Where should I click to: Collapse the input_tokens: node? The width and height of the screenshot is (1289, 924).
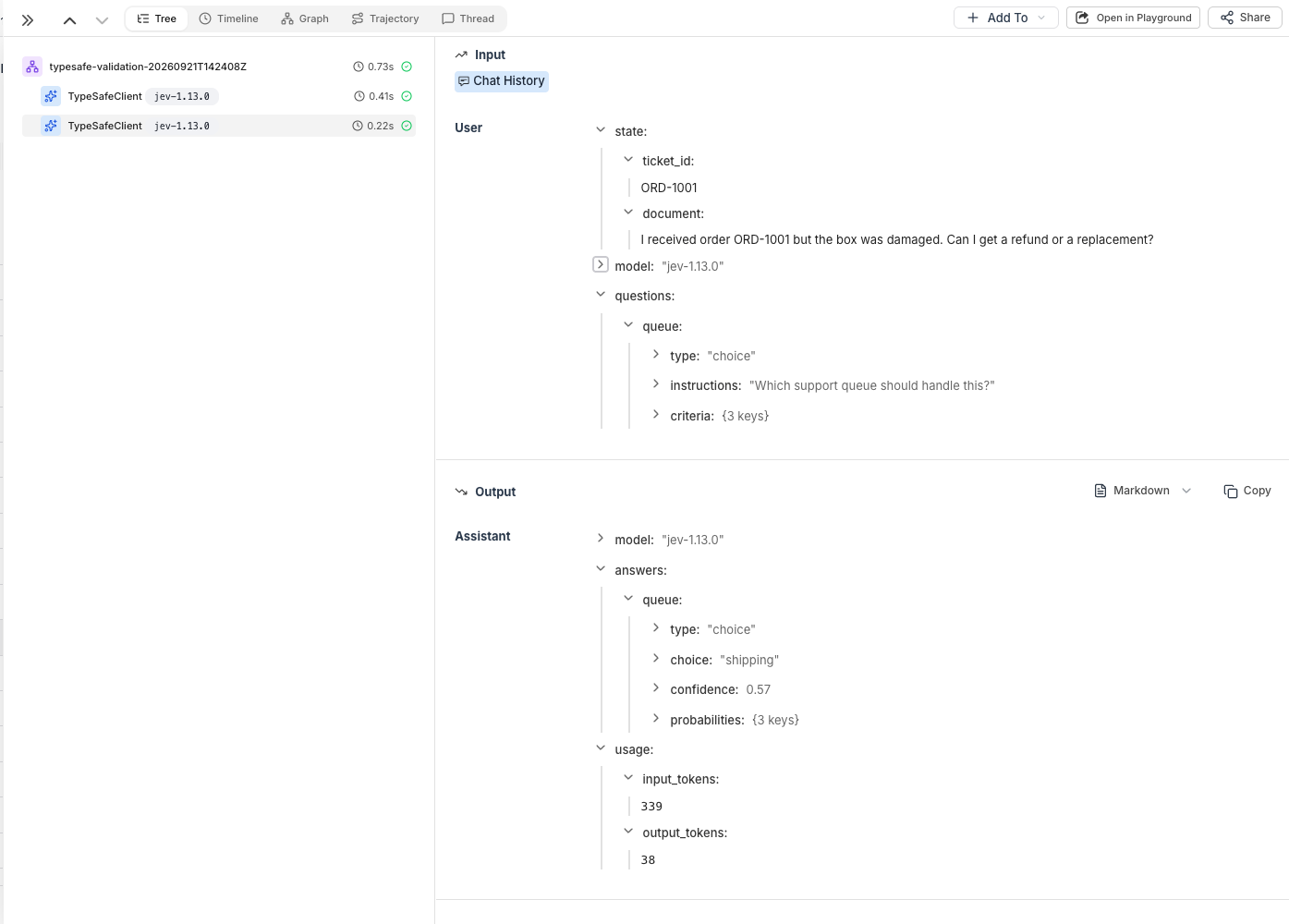pyautogui.click(x=628, y=778)
